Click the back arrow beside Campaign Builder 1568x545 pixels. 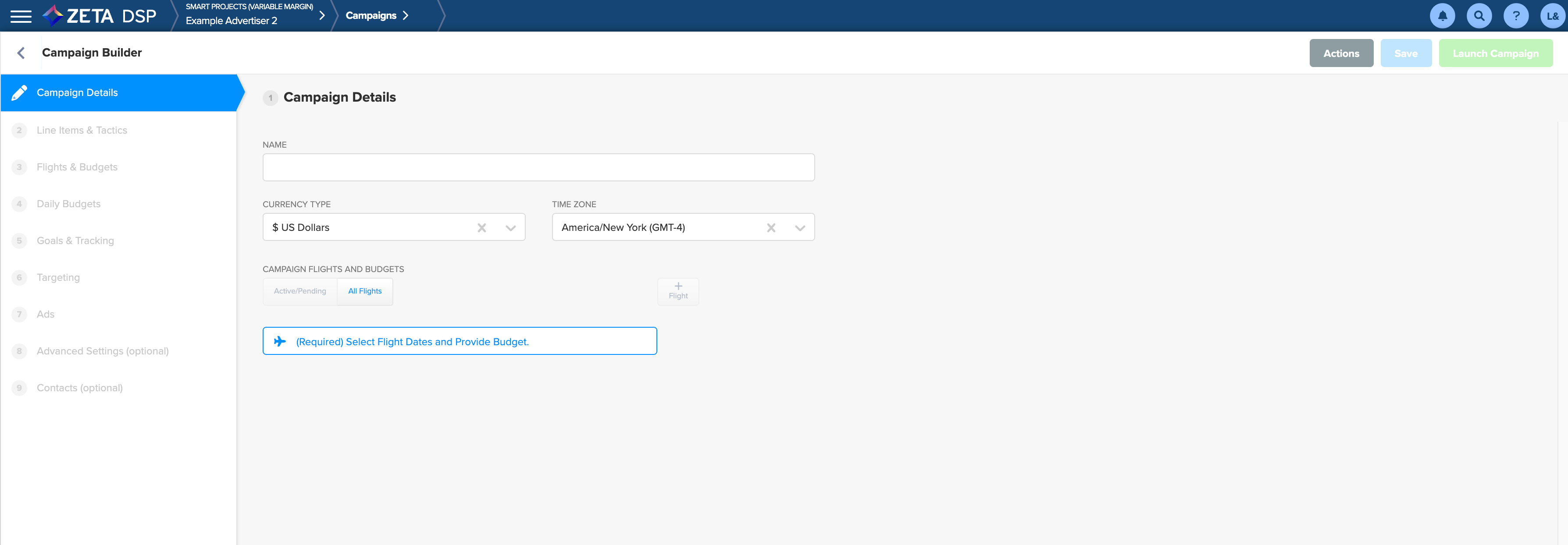coord(21,53)
